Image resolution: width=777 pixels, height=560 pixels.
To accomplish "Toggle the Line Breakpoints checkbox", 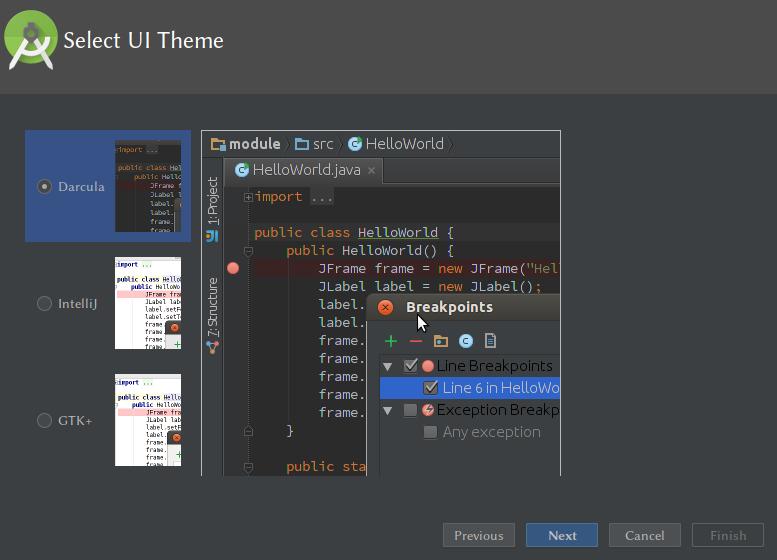I will (x=410, y=366).
